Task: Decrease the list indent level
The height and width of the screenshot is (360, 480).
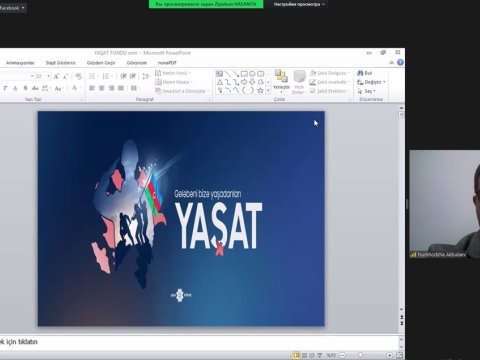Action: pyautogui.click(x=123, y=77)
